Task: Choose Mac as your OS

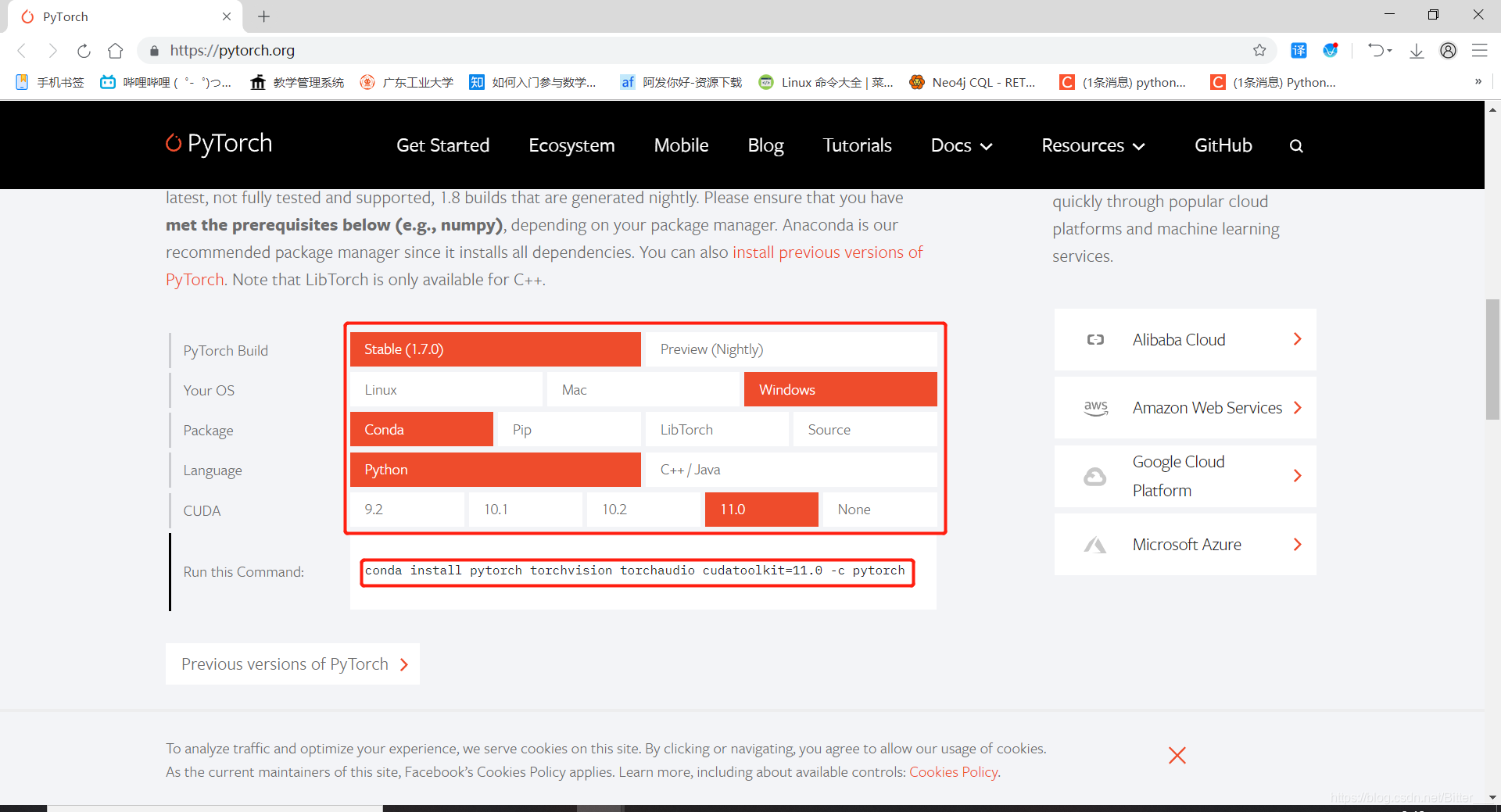Action: click(643, 389)
